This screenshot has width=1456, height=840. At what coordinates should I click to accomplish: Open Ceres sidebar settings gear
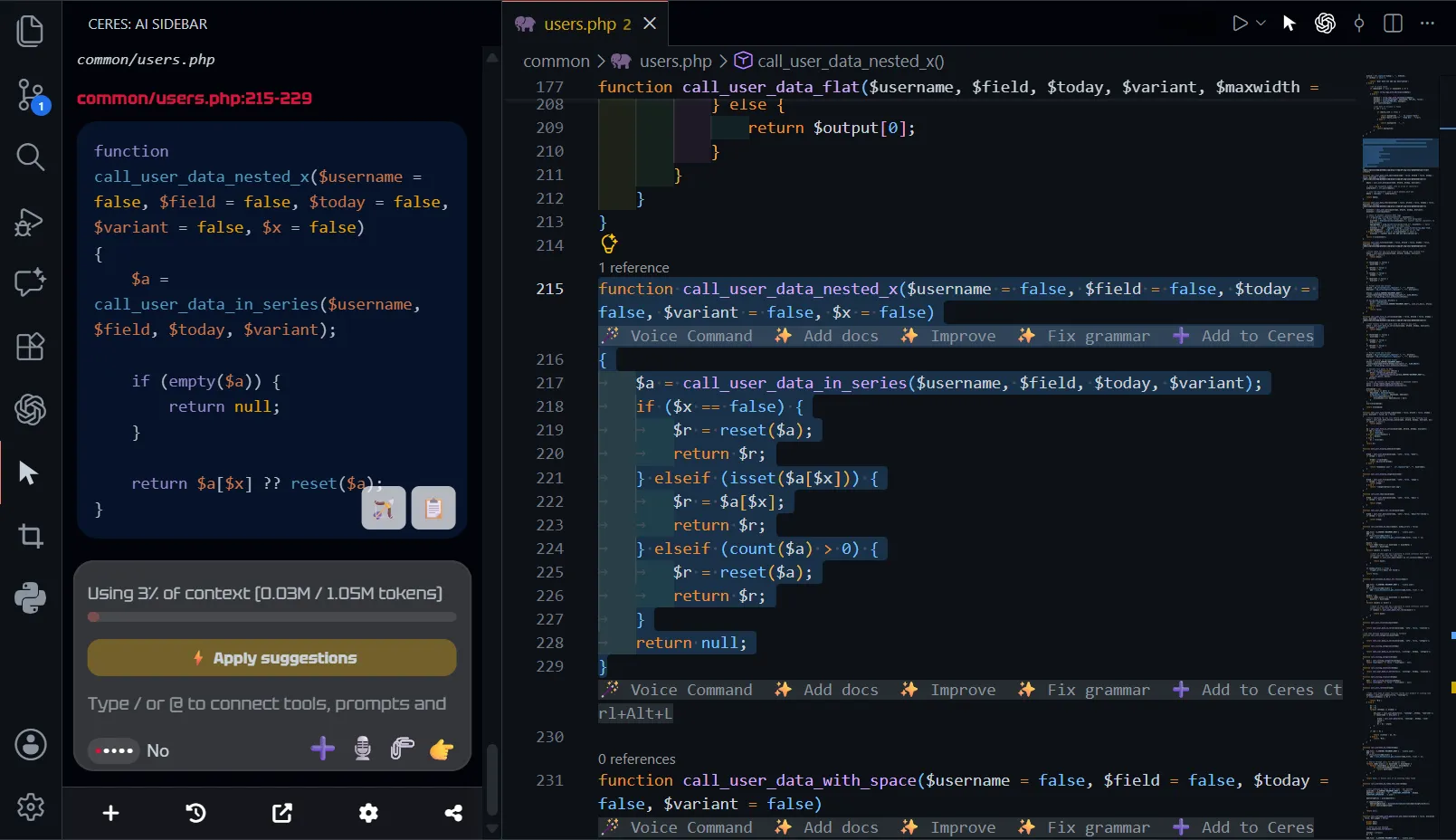point(368,813)
